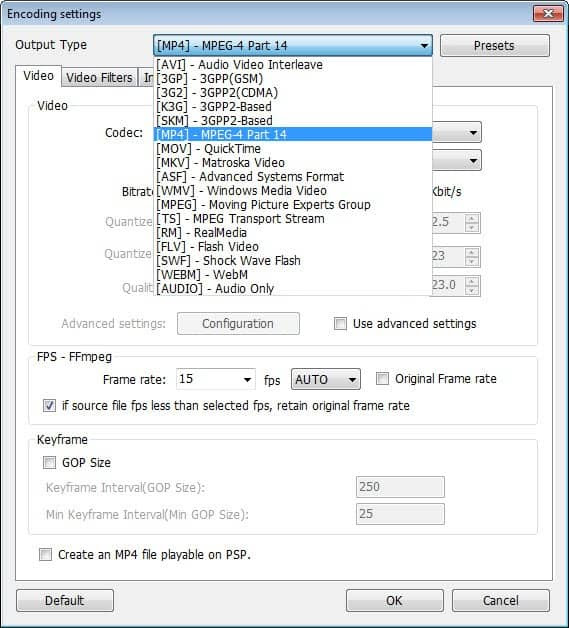This screenshot has height=628, width=569.
Task: Select highlighted [MP4] - MPEG-4 Part 14 item
Action: click(293, 135)
